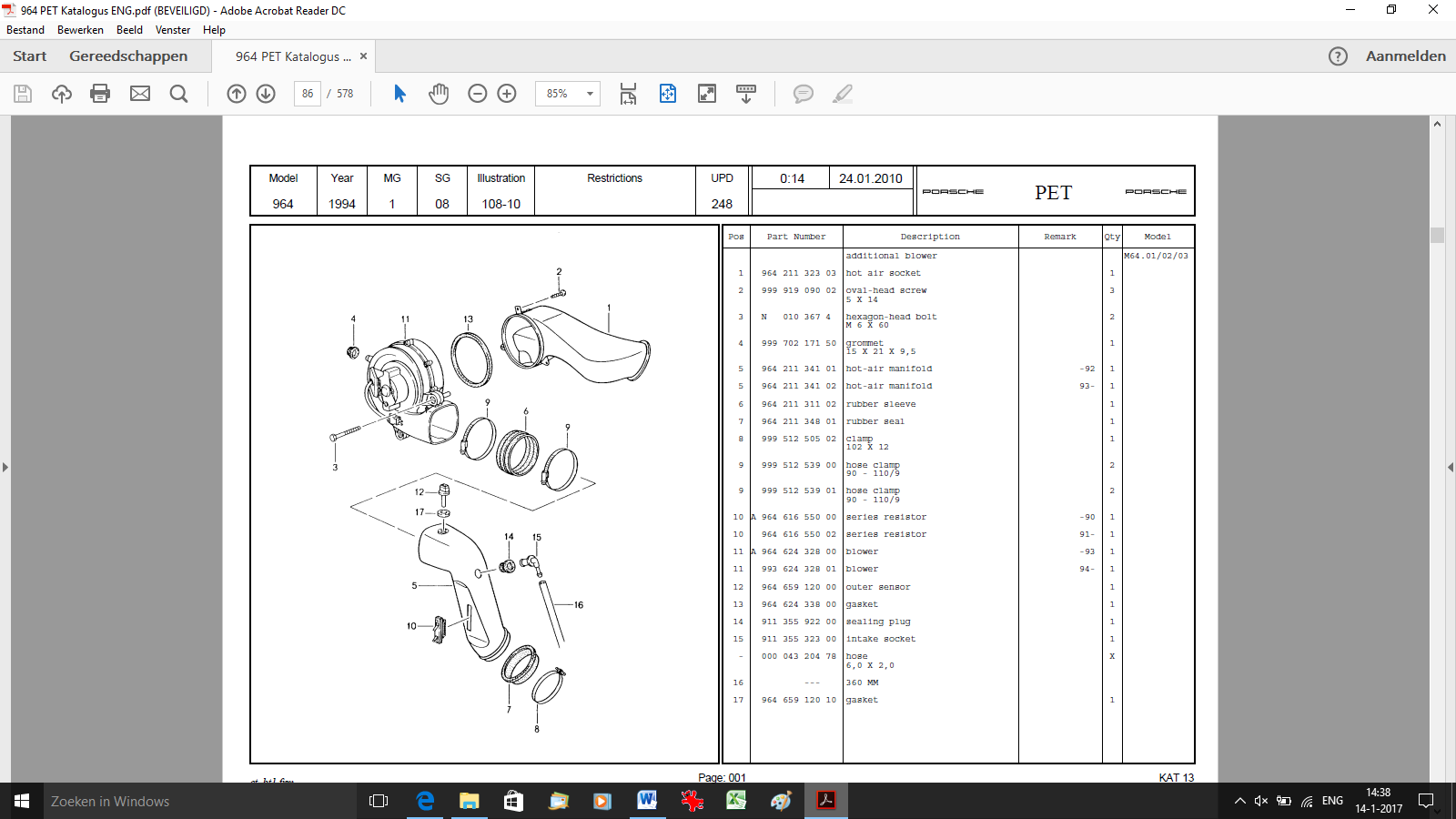
Task: Choose the arrow Selection tool
Action: click(399, 94)
